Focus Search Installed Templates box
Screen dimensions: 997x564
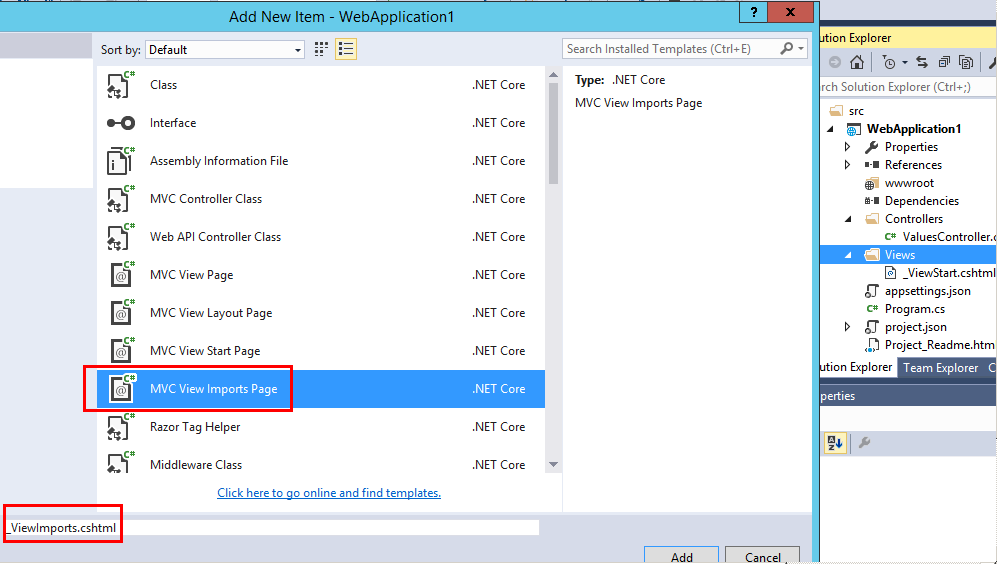pyautogui.click(x=671, y=49)
